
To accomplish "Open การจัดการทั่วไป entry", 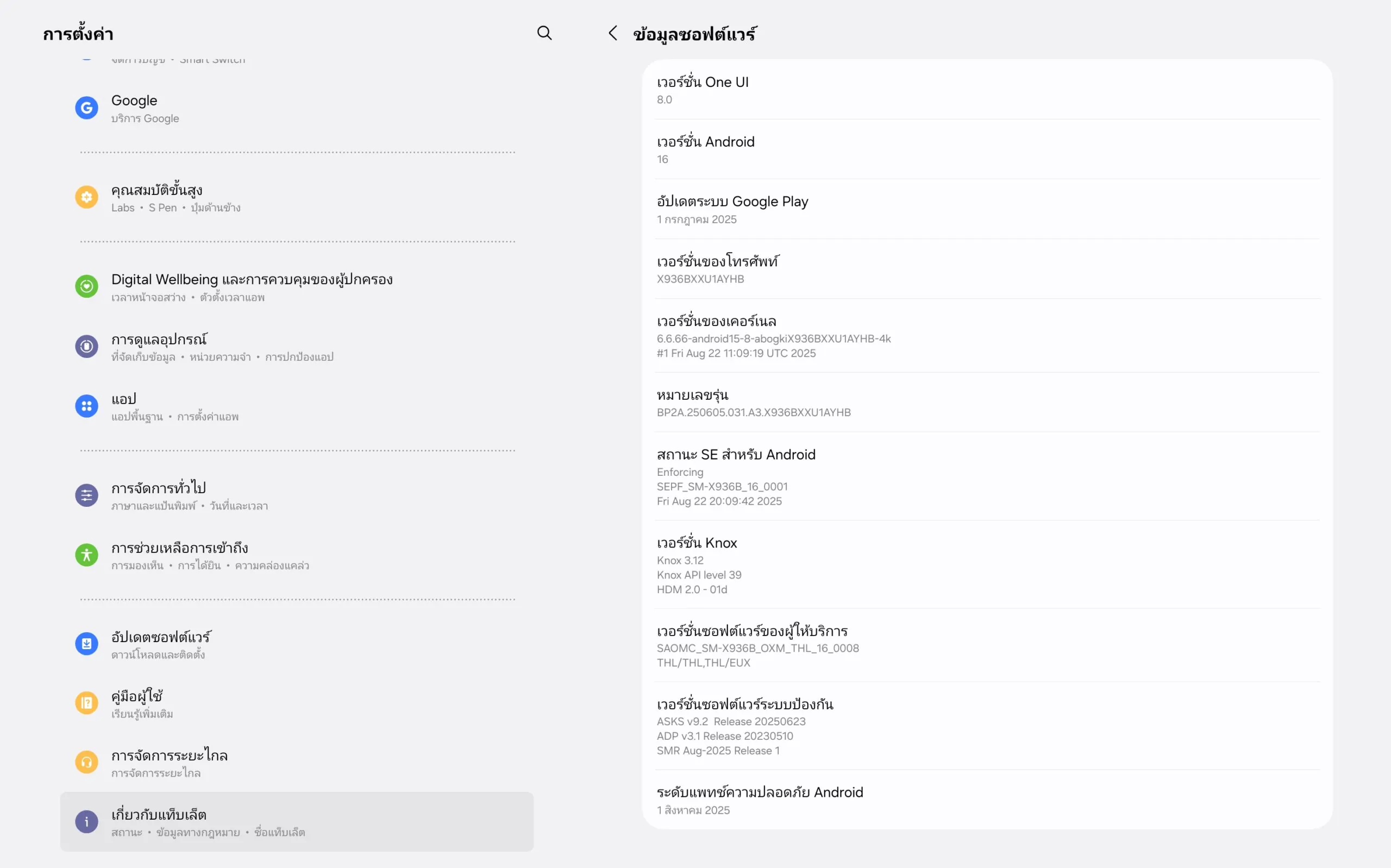I will click(x=297, y=495).
